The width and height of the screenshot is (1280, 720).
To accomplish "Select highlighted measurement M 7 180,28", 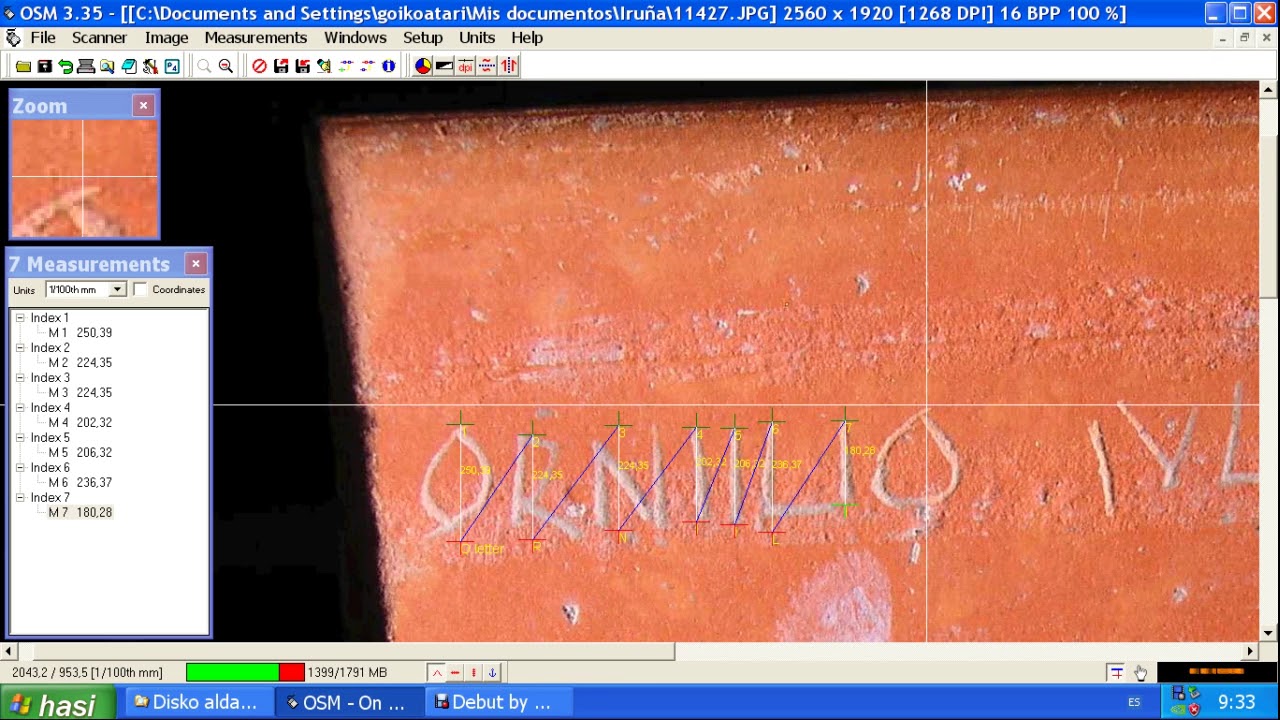I will coord(80,513).
